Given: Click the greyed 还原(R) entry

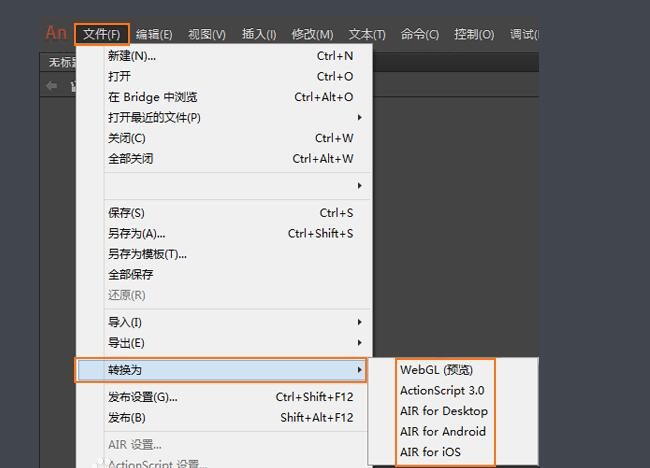Looking at the screenshot, I should [x=225, y=296].
